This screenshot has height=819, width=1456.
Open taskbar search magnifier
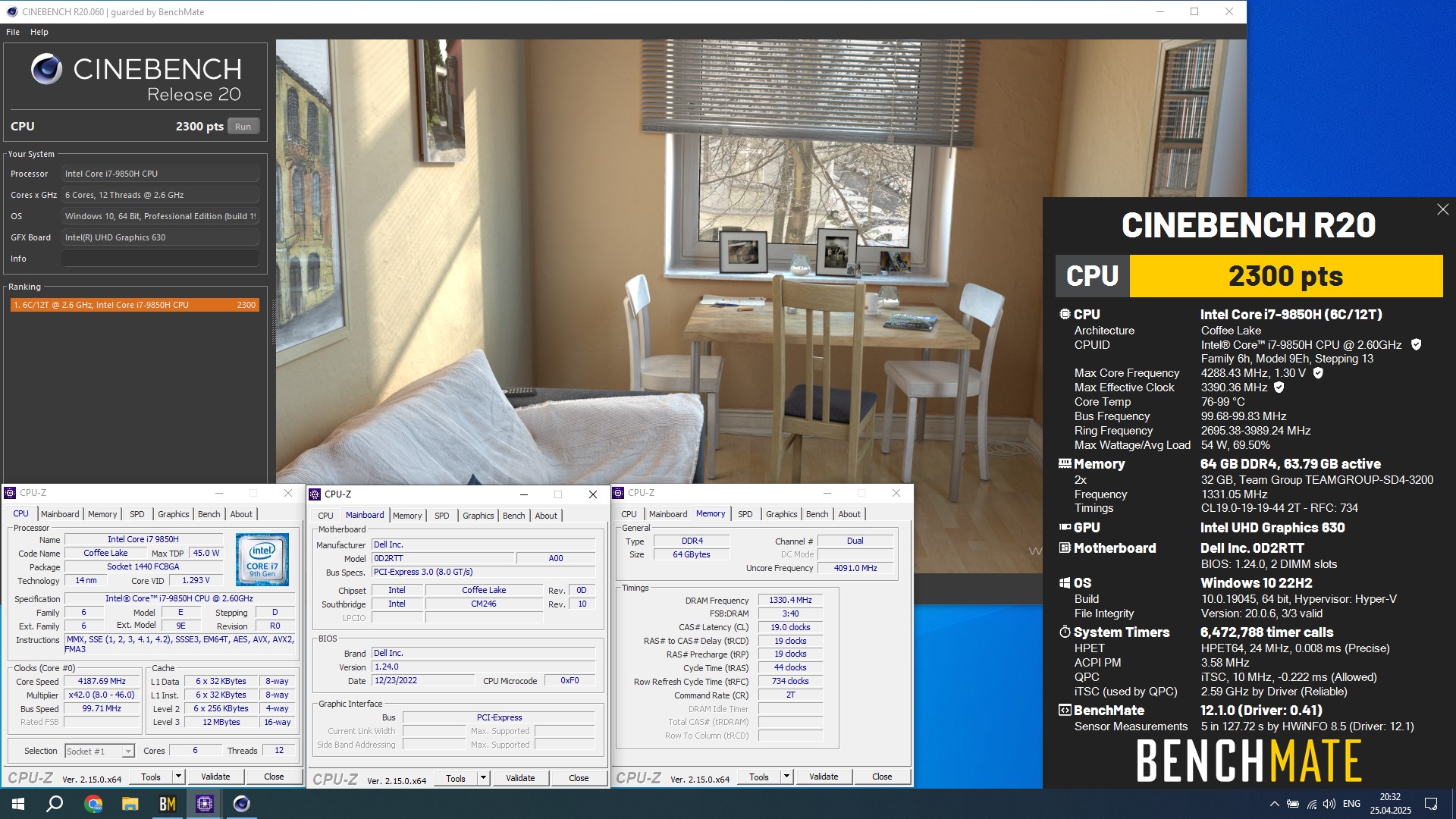tap(55, 804)
